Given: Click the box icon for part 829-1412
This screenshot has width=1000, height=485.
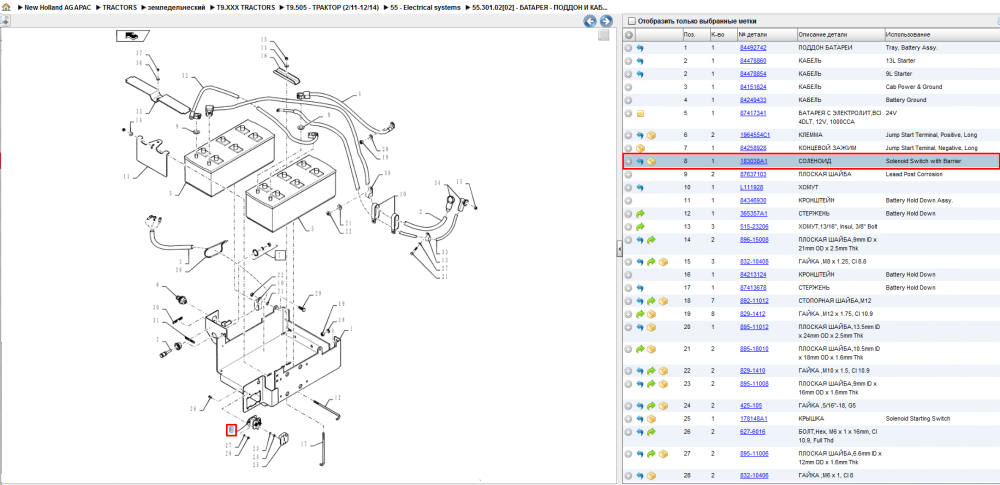Looking at the screenshot, I should [652, 314].
